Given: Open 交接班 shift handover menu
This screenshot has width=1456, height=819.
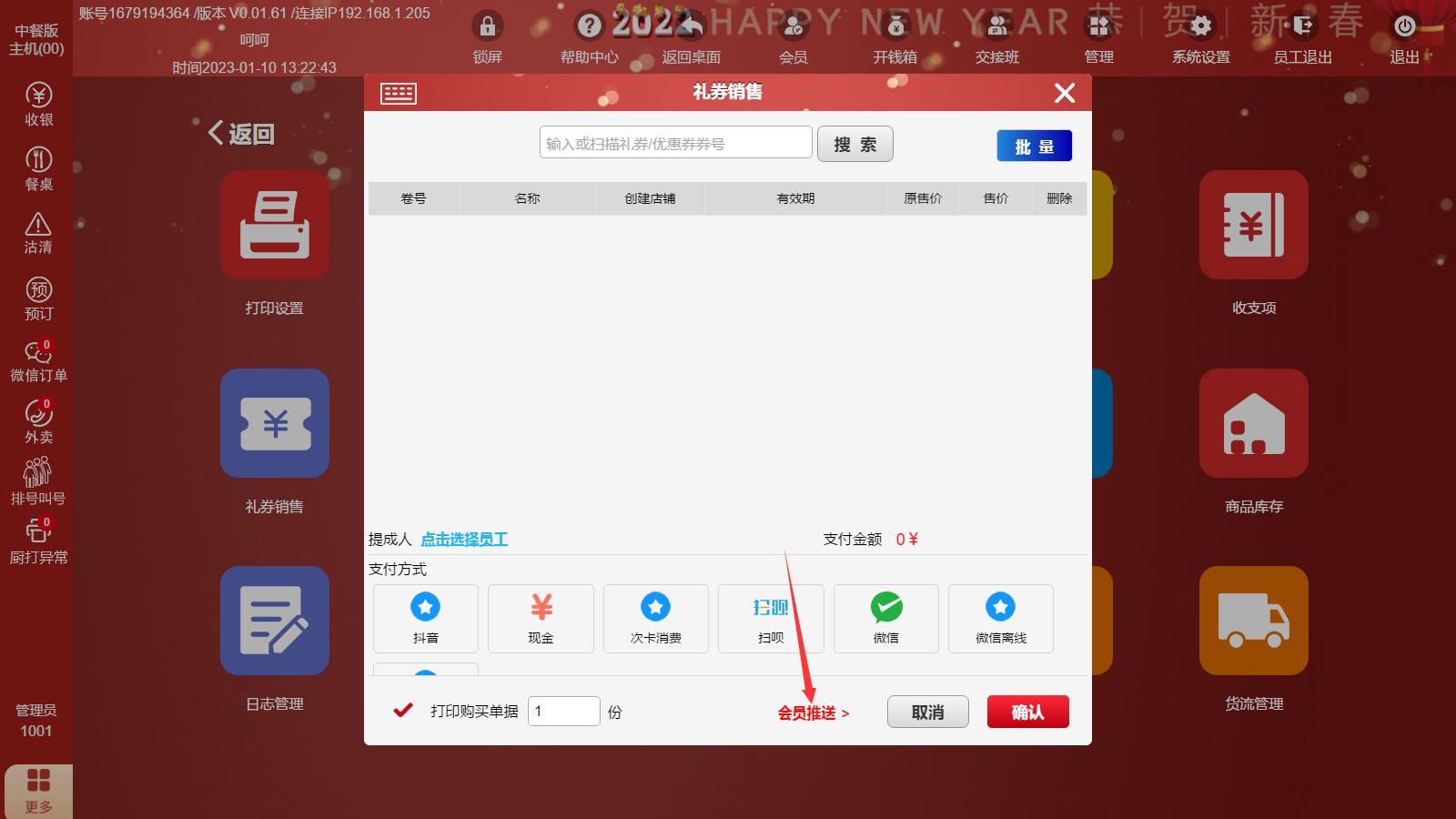Looking at the screenshot, I should coord(997,38).
